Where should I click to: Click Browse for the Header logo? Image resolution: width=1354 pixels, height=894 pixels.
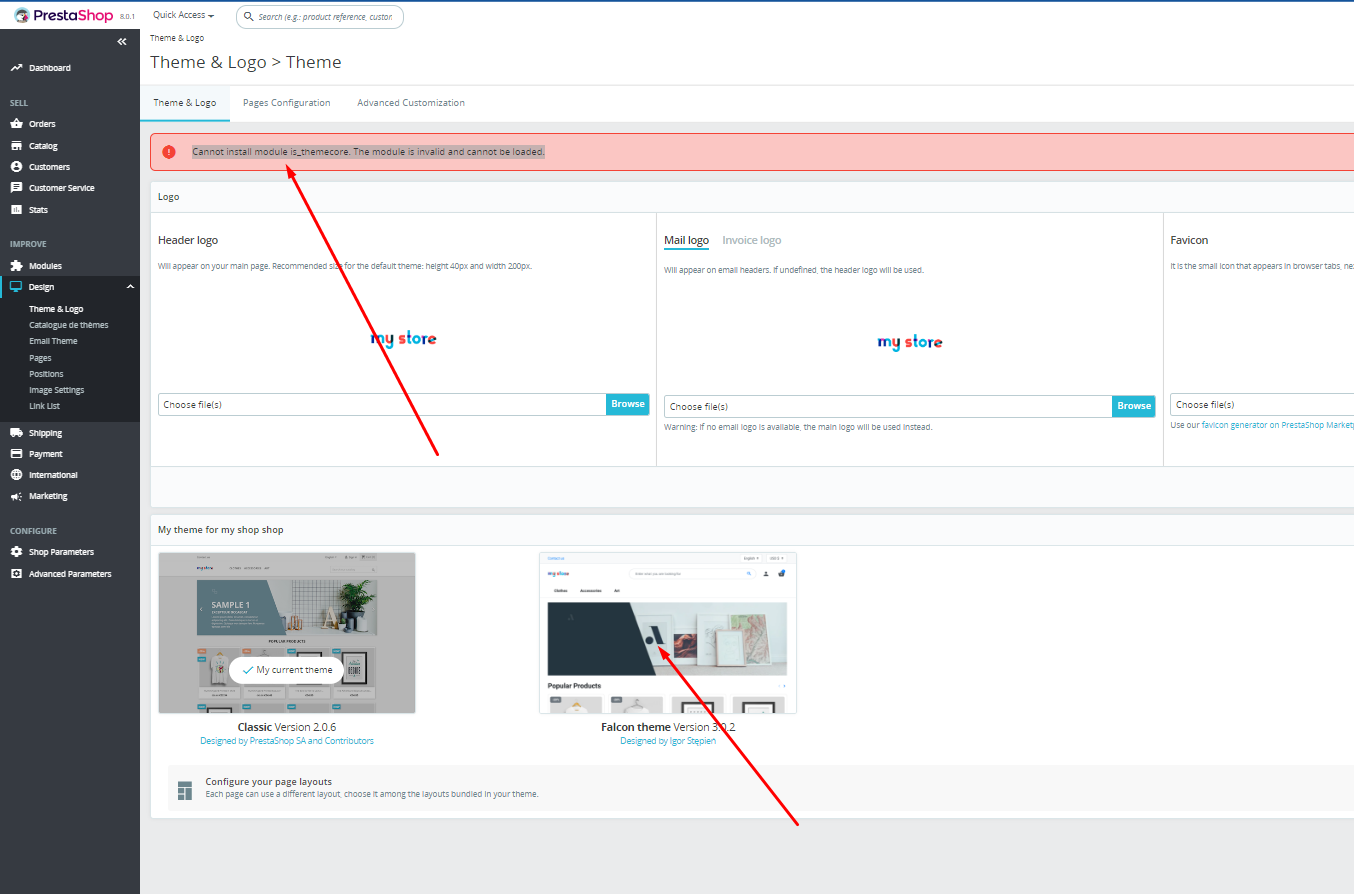627,403
